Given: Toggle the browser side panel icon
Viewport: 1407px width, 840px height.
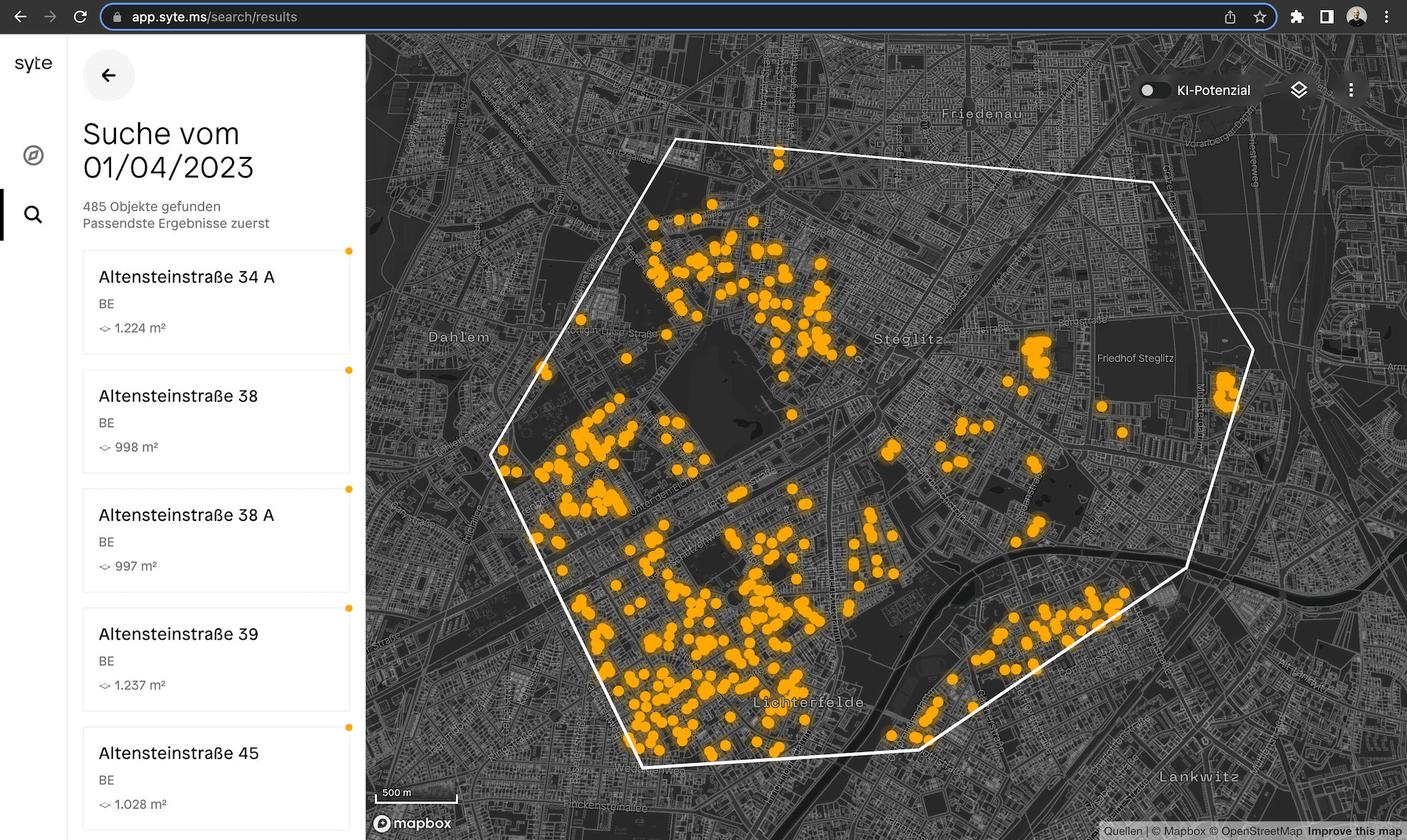Looking at the screenshot, I should 1326,17.
